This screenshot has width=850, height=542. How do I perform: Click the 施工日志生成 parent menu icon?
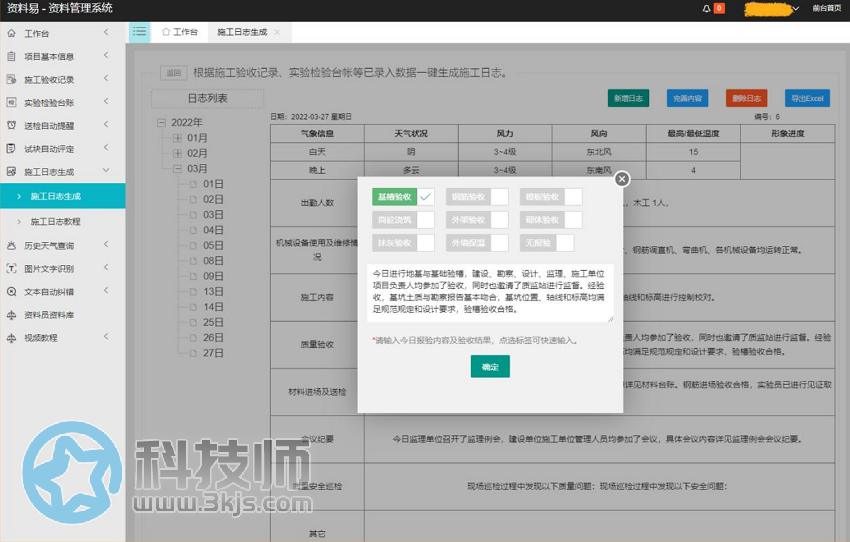pyautogui.click(x=11, y=171)
